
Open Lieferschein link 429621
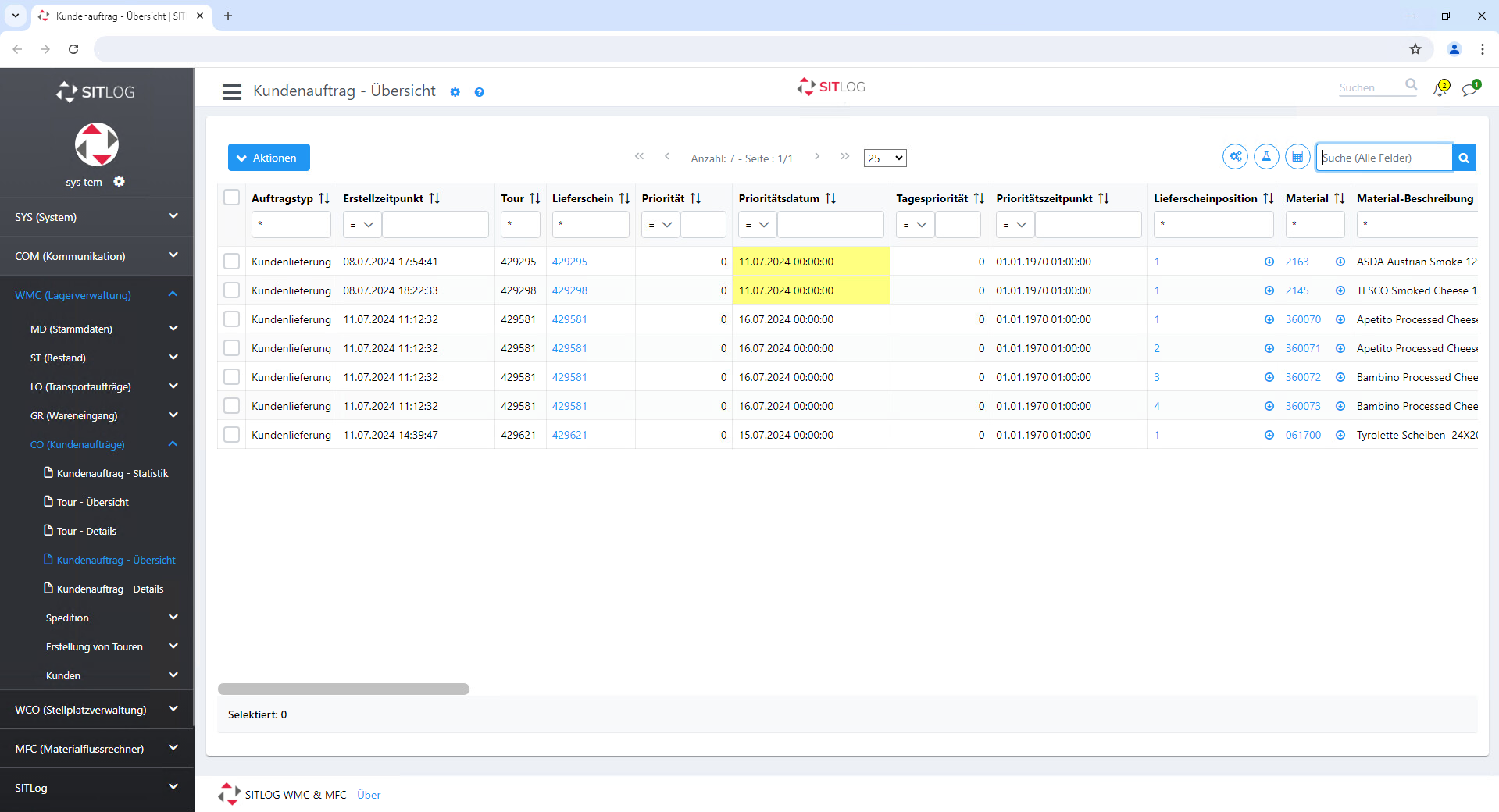point(569,435)
